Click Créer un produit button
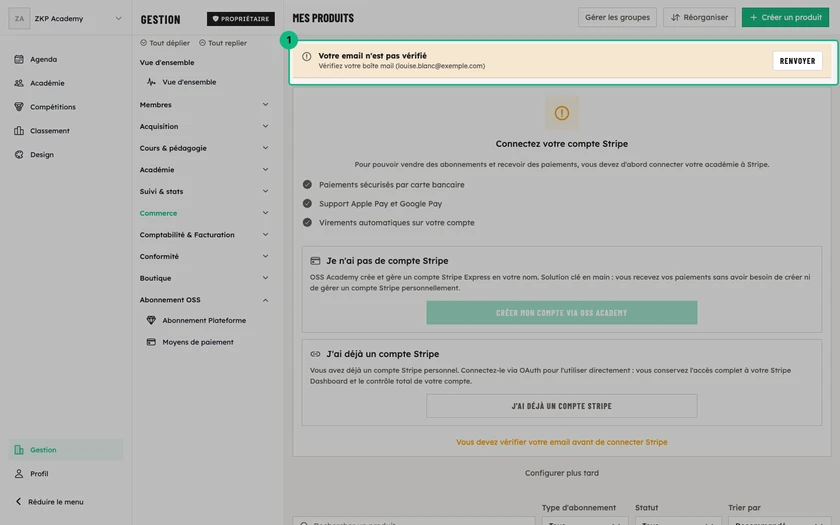 tap(785, 18)
